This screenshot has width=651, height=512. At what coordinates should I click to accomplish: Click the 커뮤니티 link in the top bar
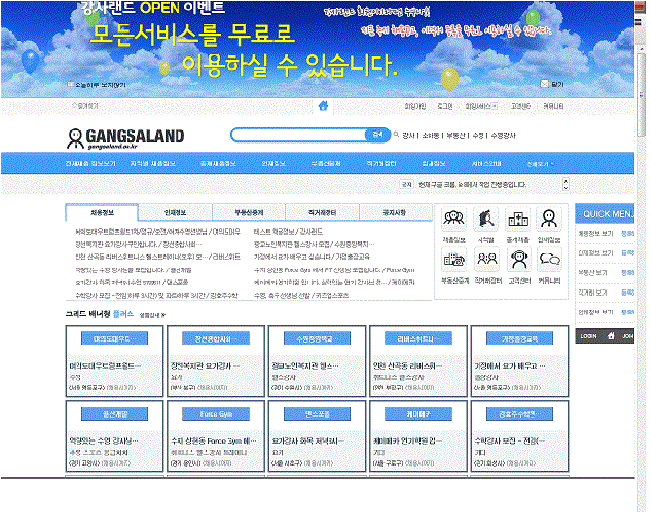click(553, 106)
